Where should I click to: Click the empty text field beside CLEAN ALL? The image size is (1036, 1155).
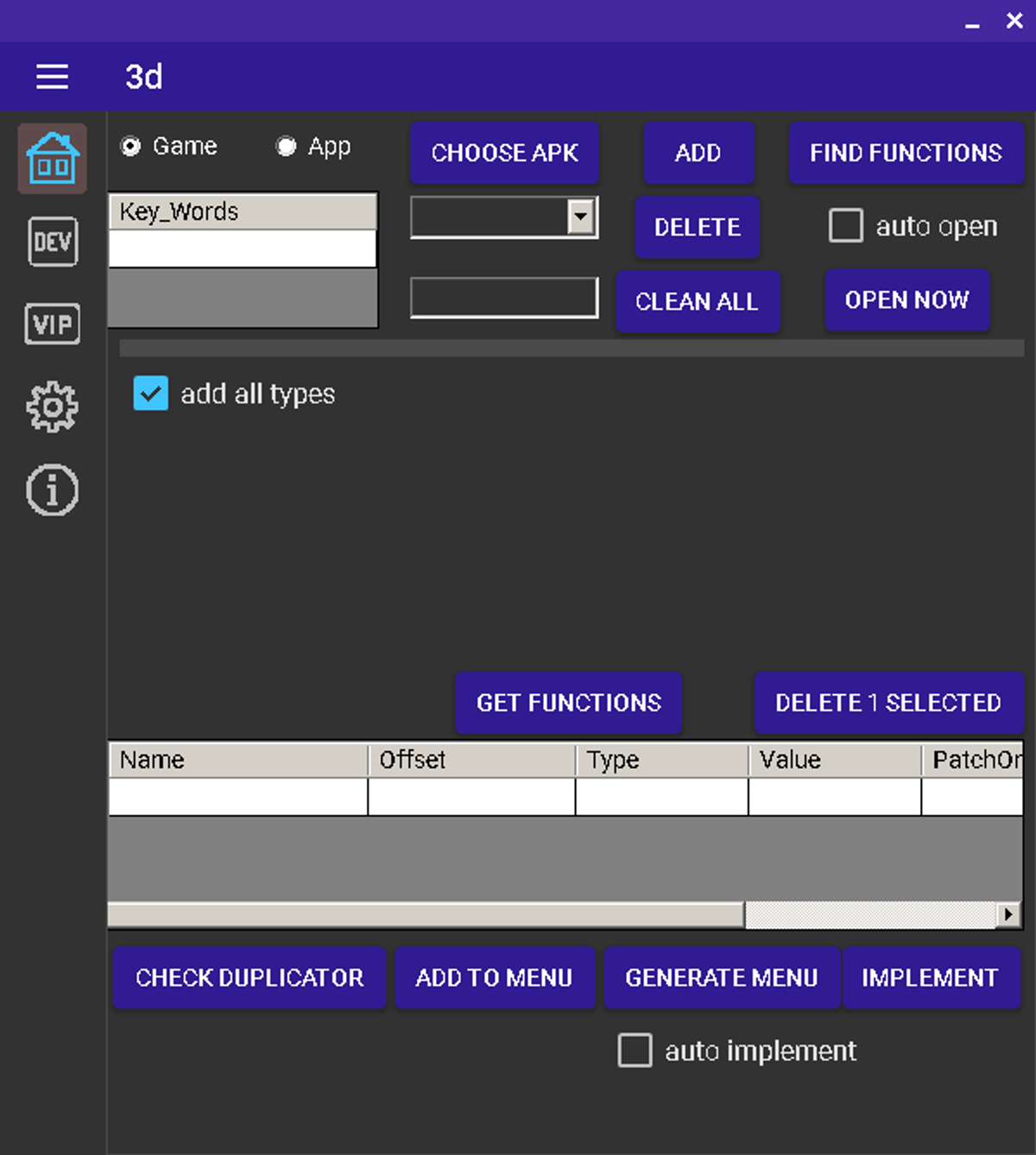click(504, 298)
